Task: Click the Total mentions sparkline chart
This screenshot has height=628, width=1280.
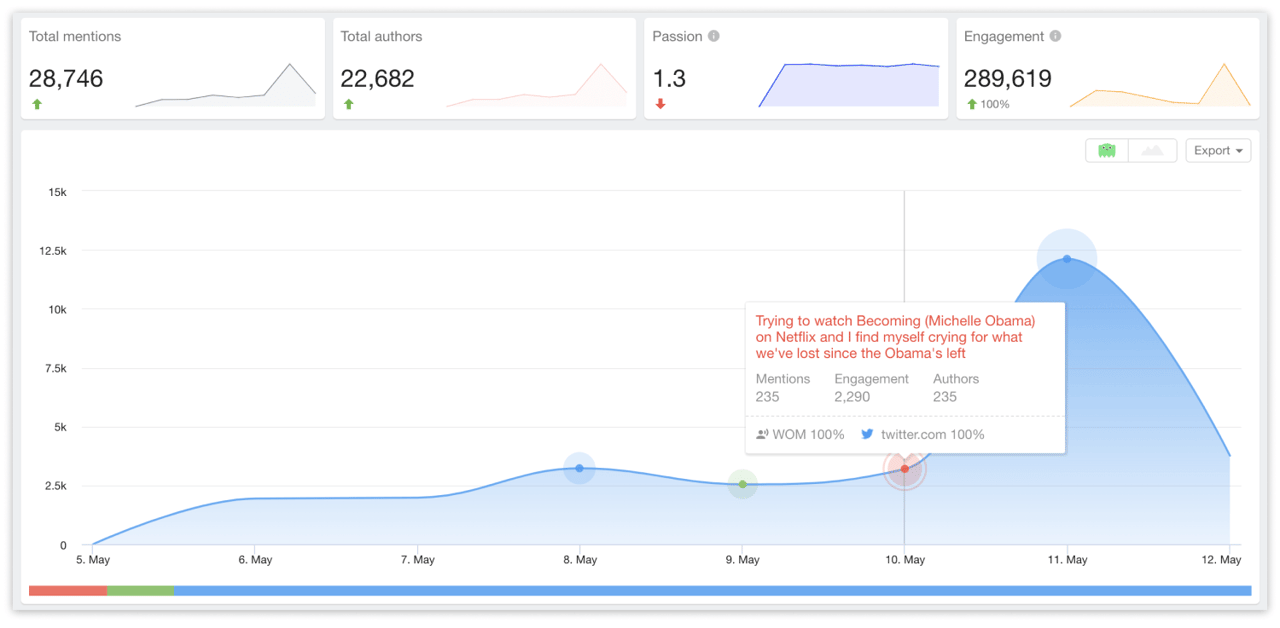Action: click(225, 87)
